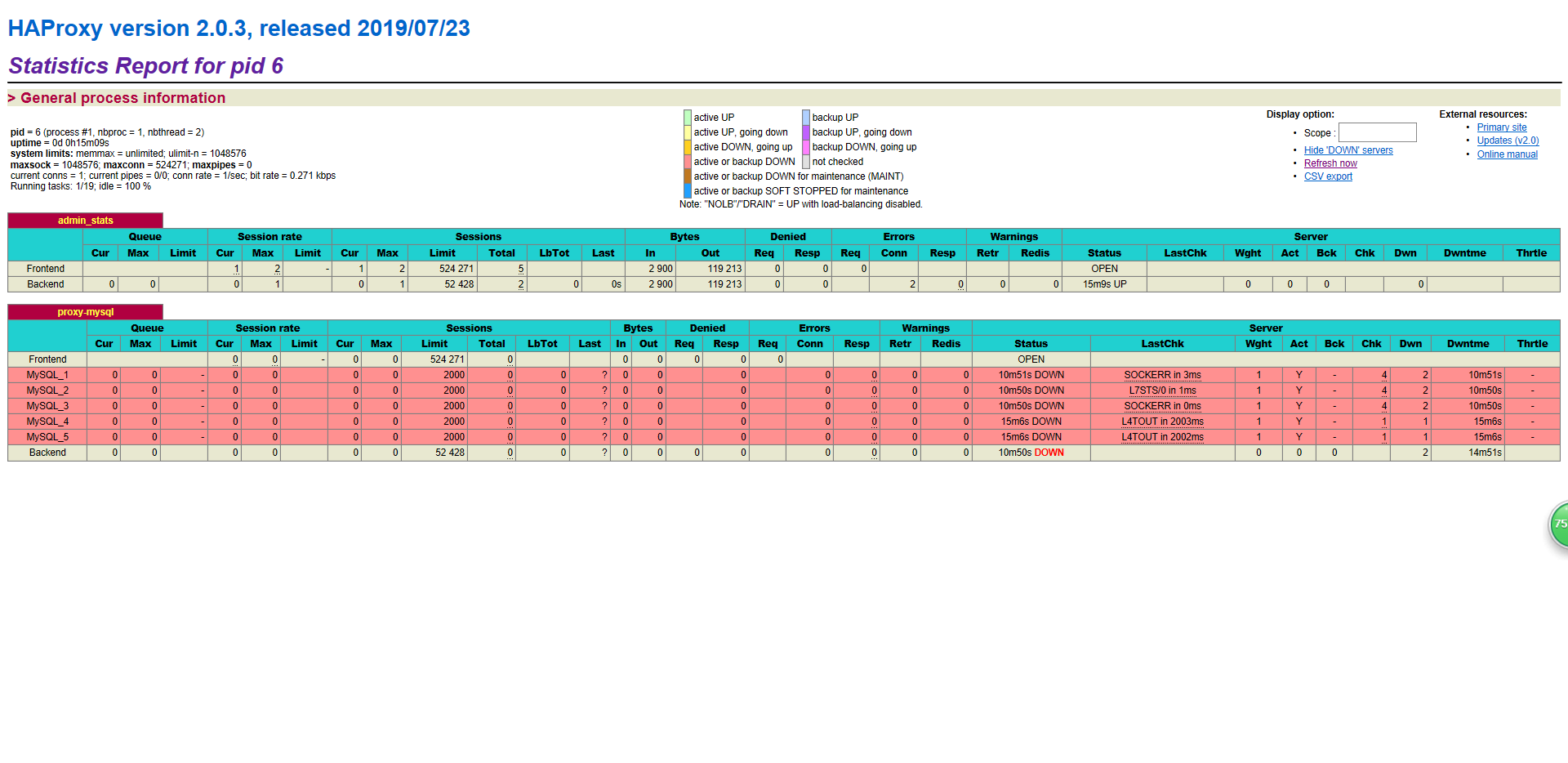The image size is (1568, 763).
Task: Open the Primary site link
Action: [x=1502, y=127]
